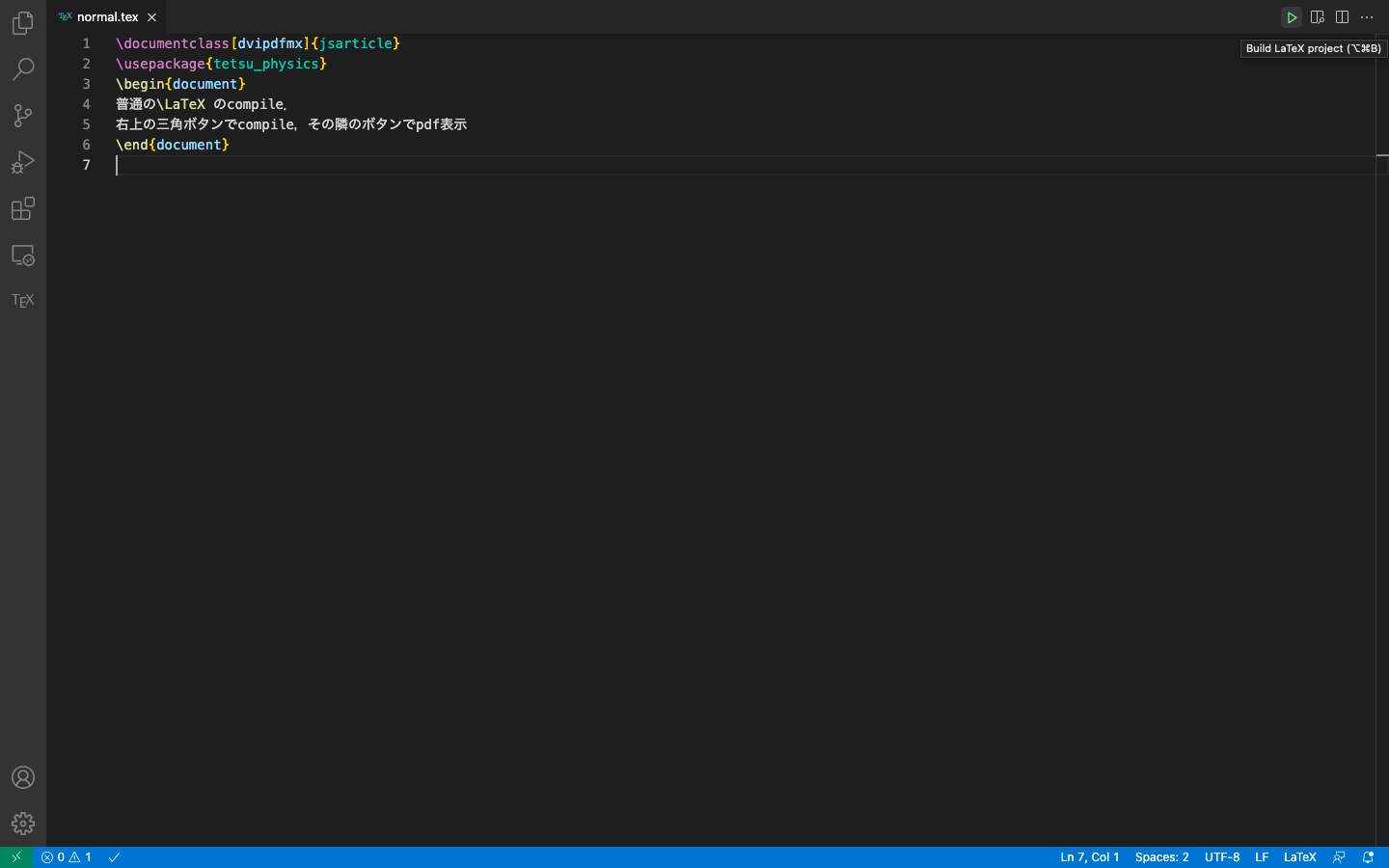
Task: Click \begin{document} line
Action: 180,84
